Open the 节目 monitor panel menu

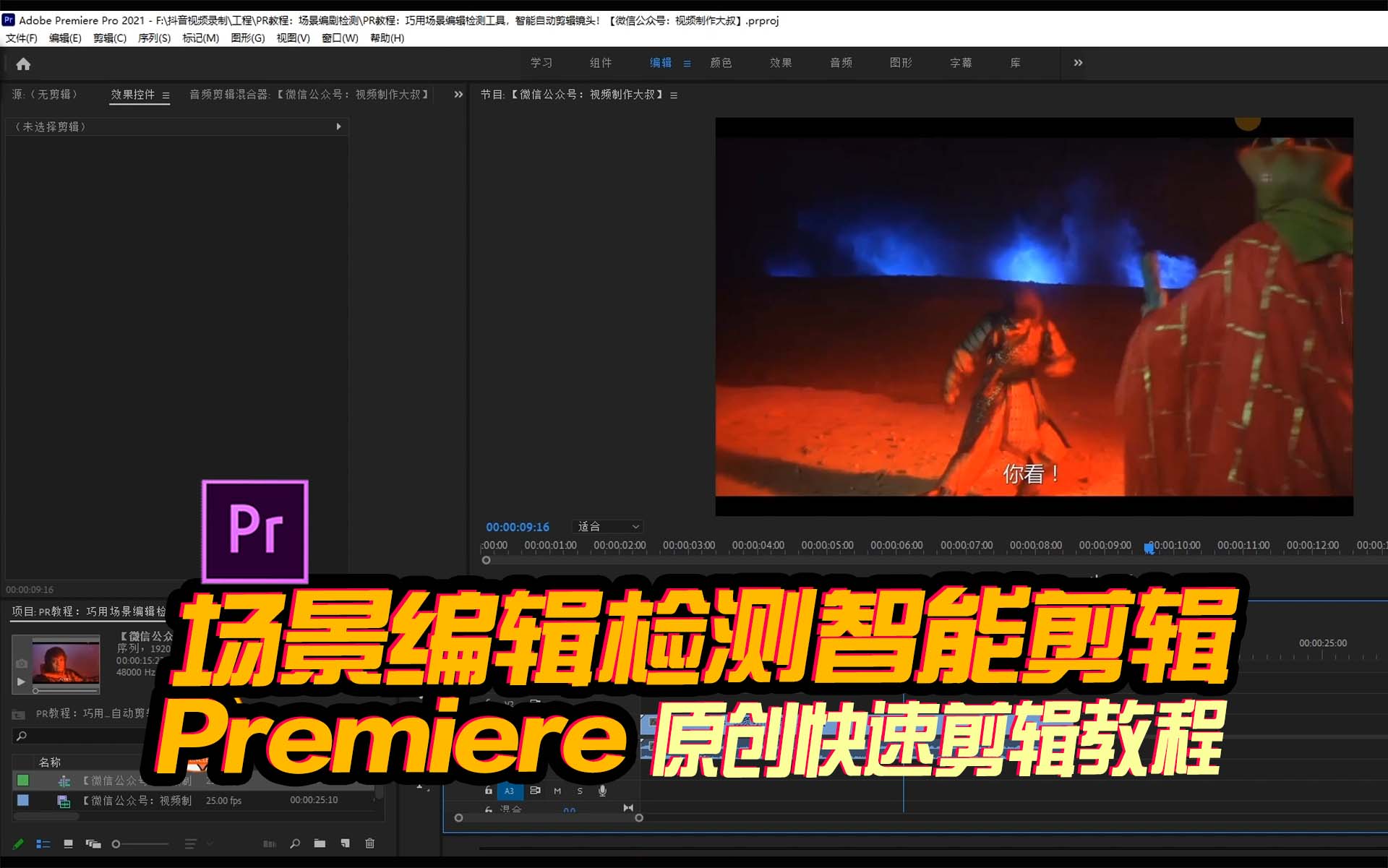674,95
